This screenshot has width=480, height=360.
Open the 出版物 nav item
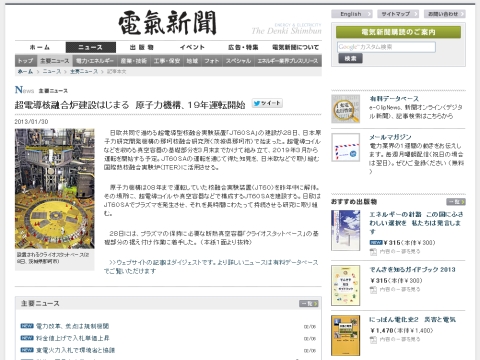pos(142,47)
